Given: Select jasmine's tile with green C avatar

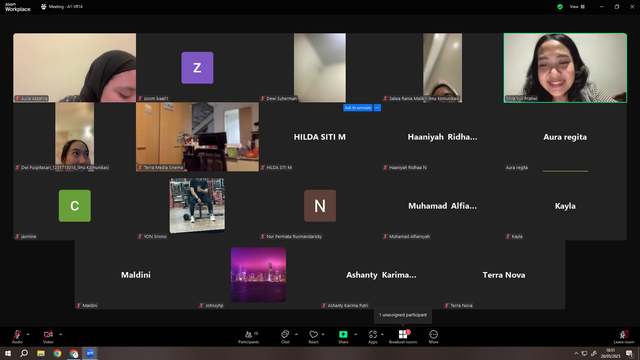Looking at the screenshot, I should (x=75, y=206).
